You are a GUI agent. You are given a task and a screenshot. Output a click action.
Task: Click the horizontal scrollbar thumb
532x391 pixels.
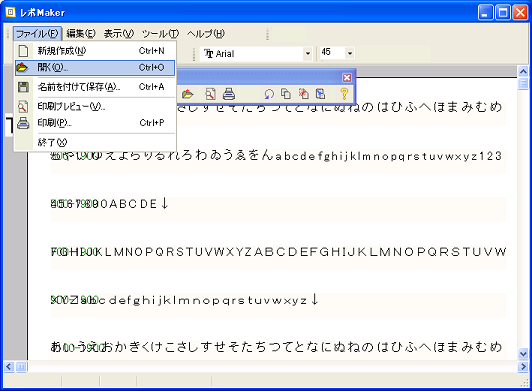point(21,367)
